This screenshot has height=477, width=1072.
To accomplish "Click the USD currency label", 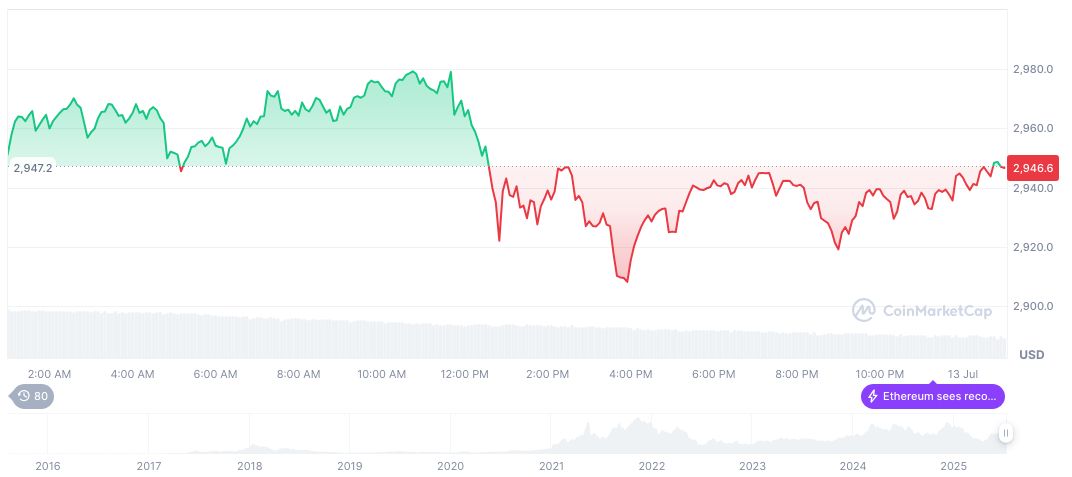I will coord(1031,355).
